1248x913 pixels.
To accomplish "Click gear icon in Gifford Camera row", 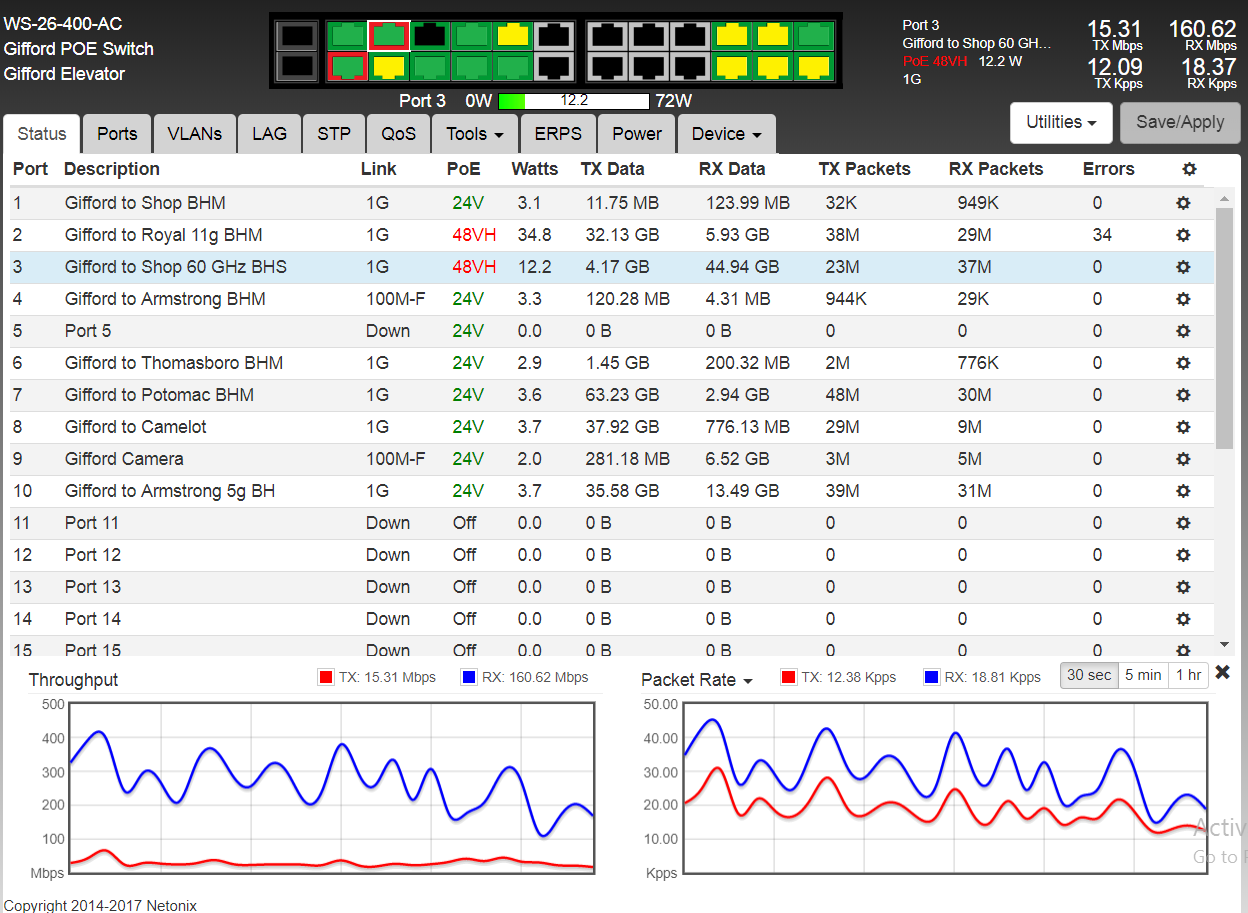I will (x=1183, y=459).
